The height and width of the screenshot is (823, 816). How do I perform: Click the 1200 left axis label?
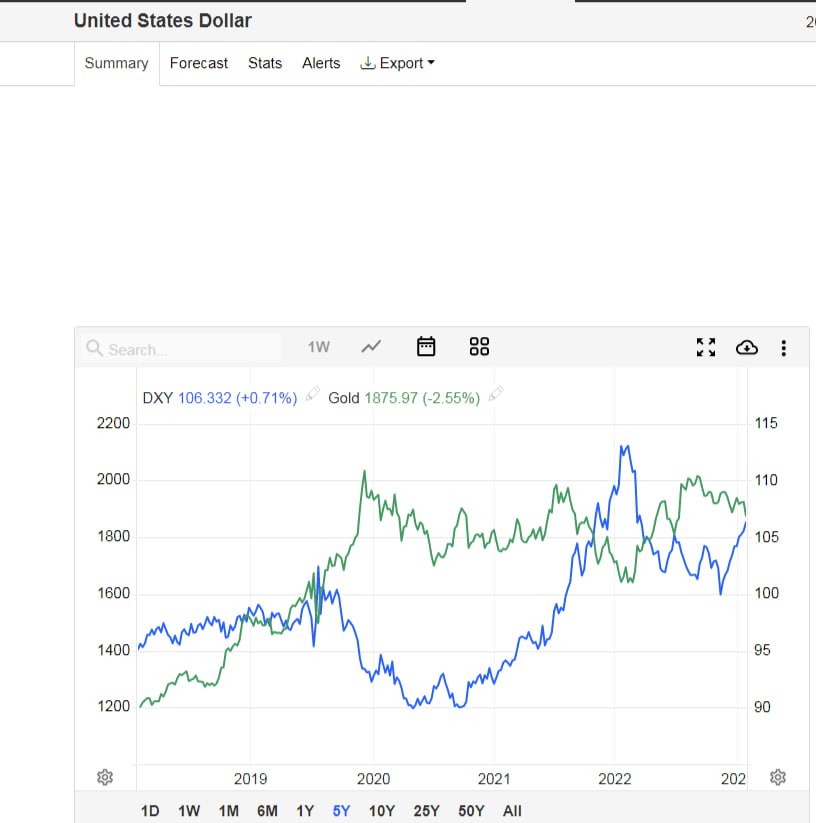[x=113, y=706]
